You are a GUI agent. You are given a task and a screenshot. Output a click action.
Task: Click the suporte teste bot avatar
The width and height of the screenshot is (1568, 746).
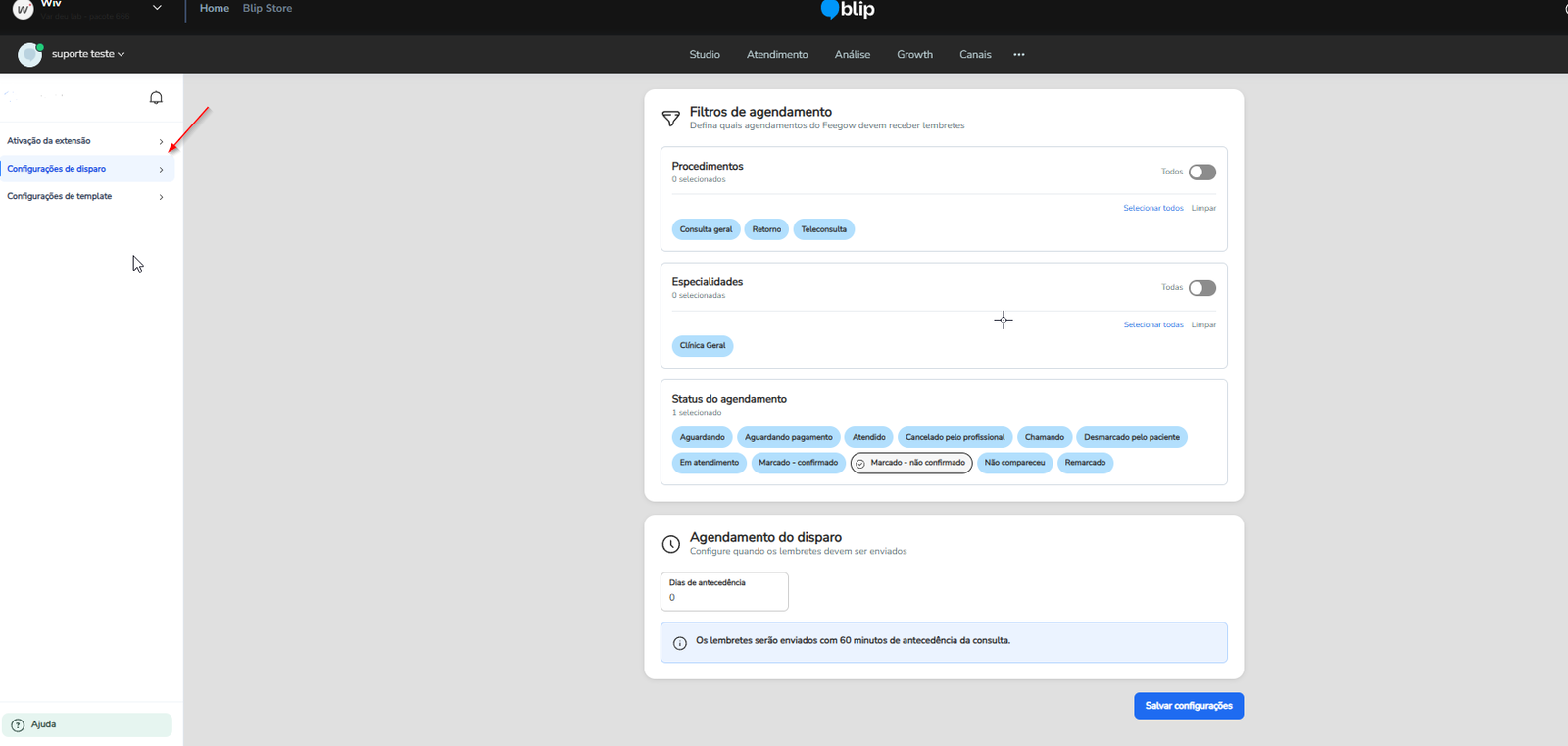pyautogui.click(x=30, y=55)
